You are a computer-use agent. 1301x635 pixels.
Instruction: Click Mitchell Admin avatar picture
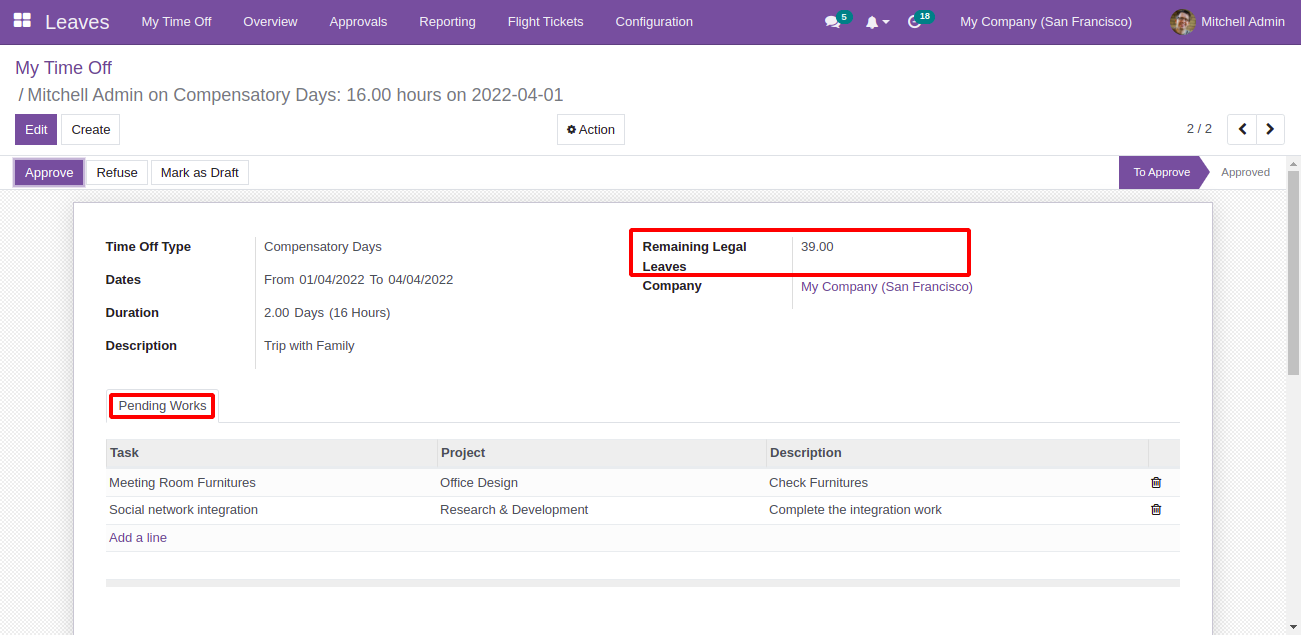click(x=1182, y=22)
